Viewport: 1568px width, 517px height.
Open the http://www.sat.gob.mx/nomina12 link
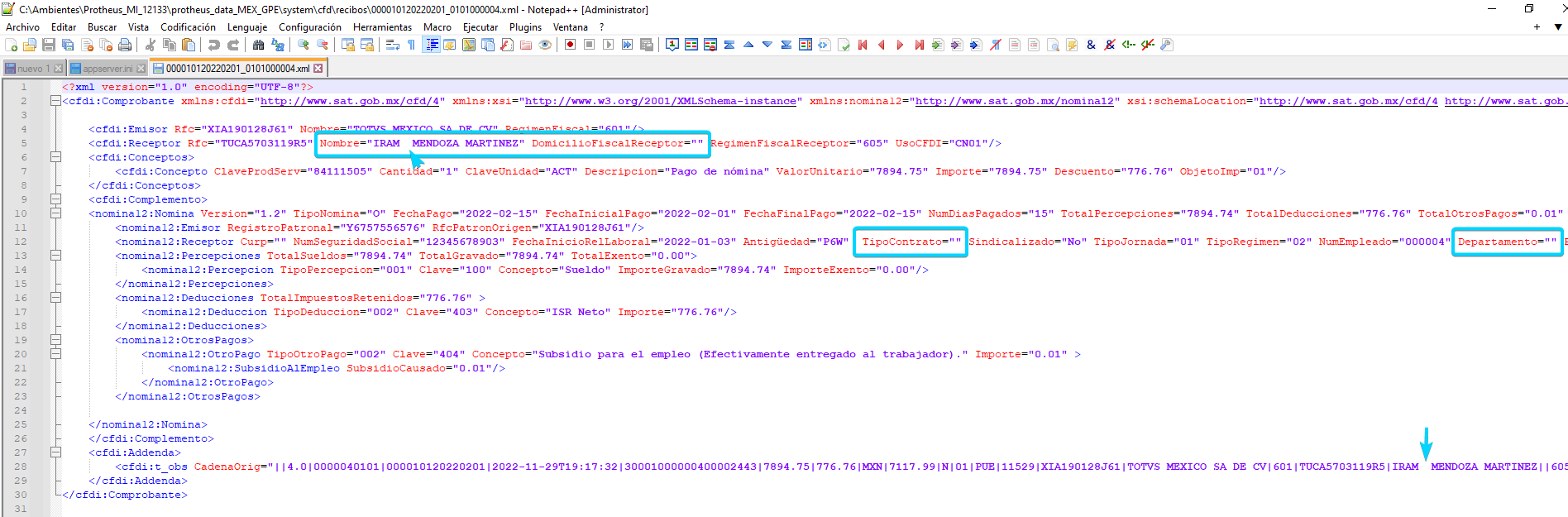[1014, 101]
